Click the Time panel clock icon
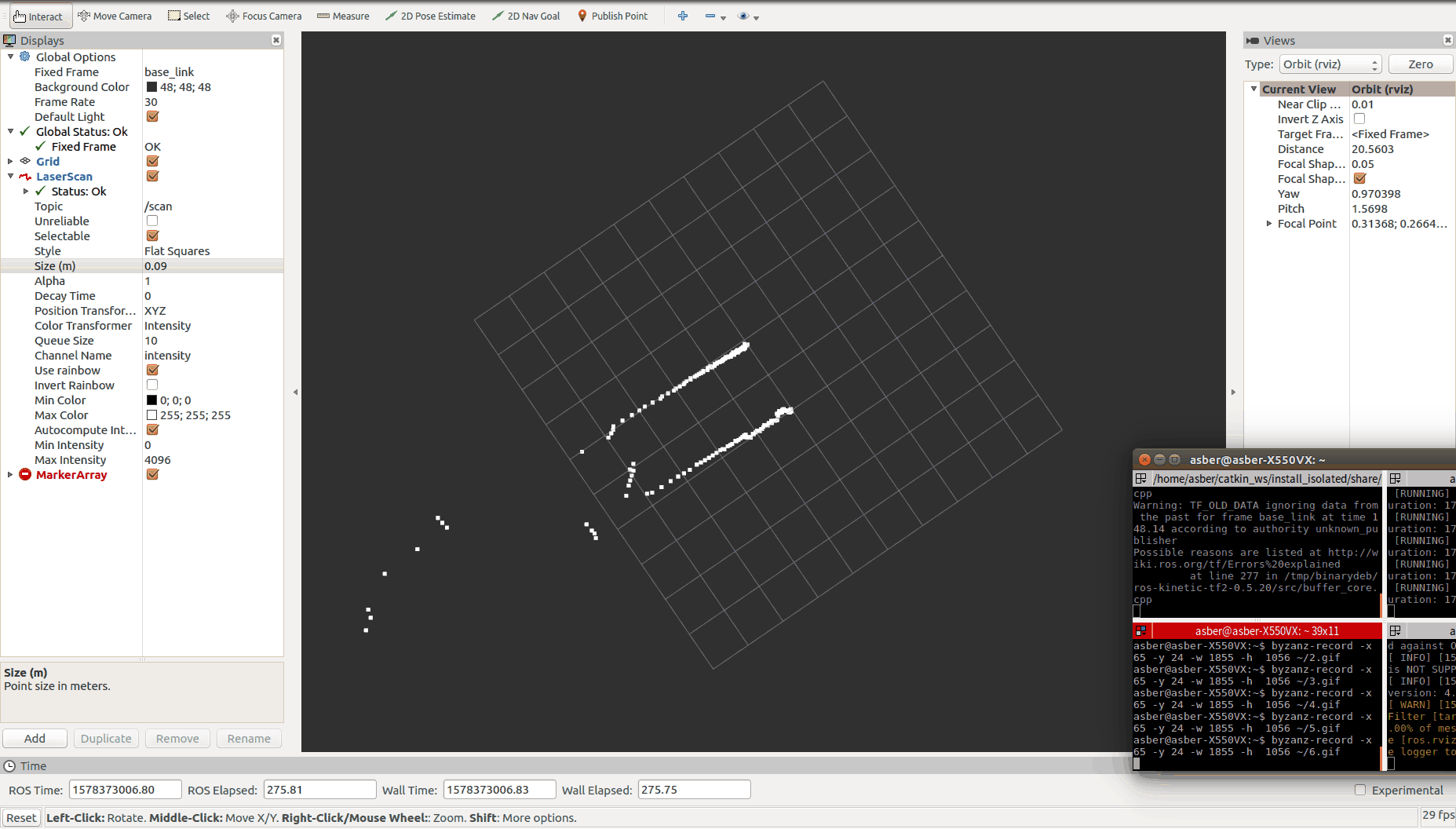 tap(9, 765)
